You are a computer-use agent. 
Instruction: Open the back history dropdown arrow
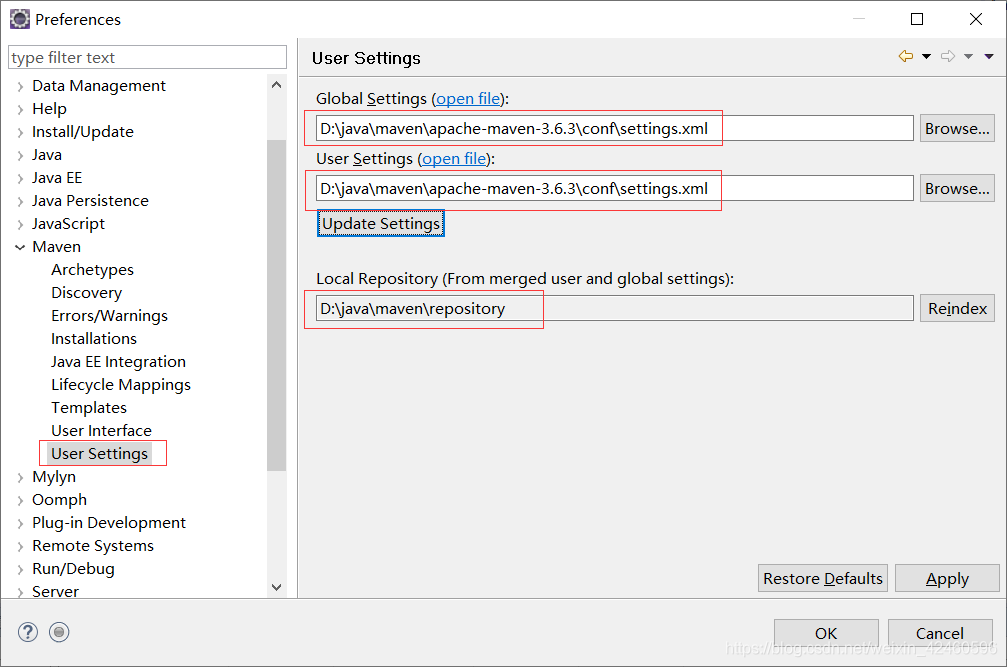926,57
